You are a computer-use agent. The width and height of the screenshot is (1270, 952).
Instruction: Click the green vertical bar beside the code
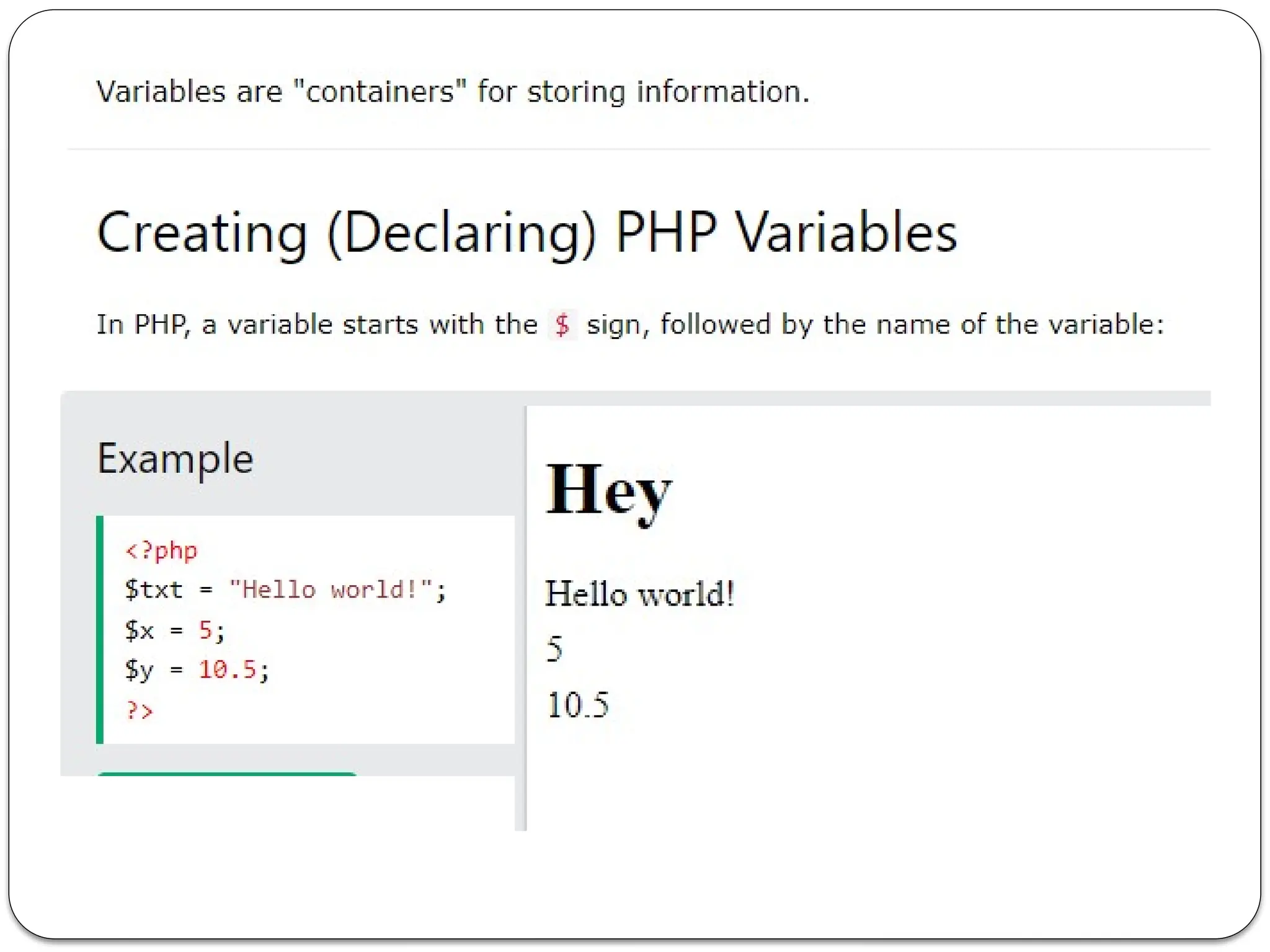[100, 629]
